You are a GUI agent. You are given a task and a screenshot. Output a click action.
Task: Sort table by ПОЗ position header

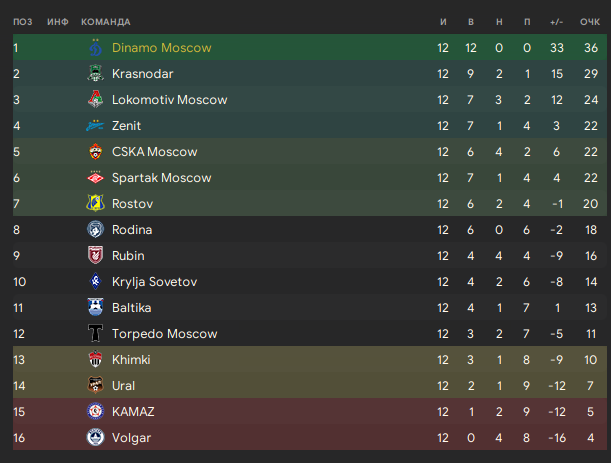point(23,22)
